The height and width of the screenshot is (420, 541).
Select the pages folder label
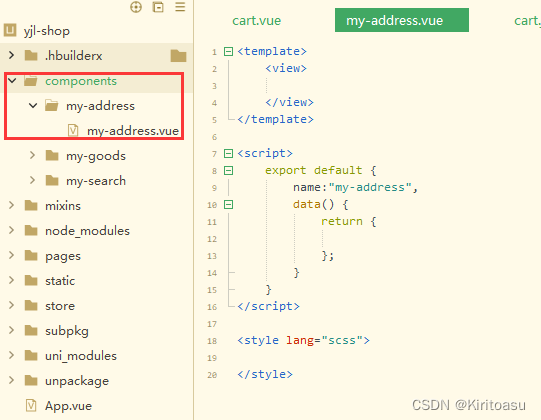[x=63, y=256]
